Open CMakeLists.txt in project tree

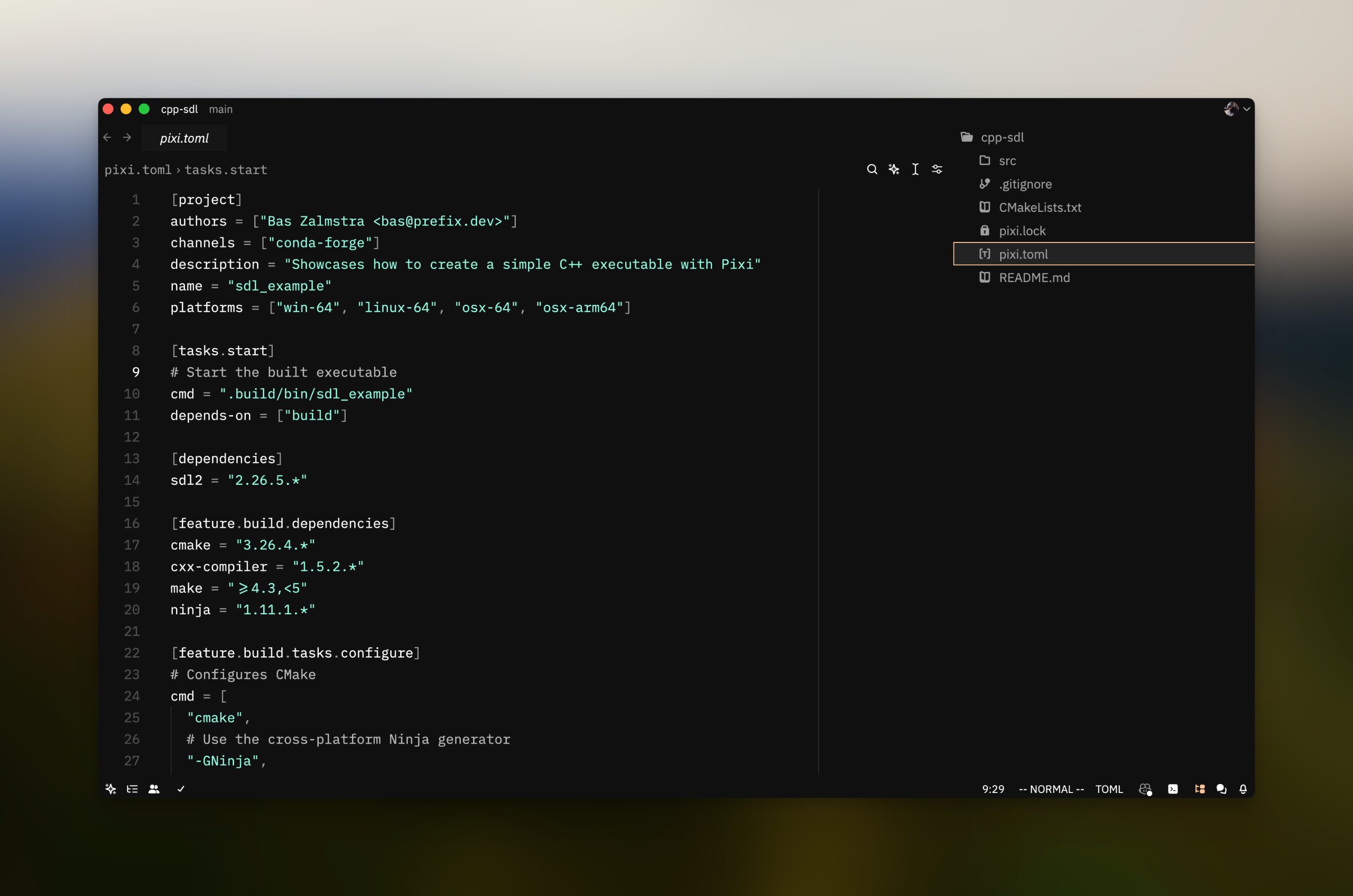1040,208
